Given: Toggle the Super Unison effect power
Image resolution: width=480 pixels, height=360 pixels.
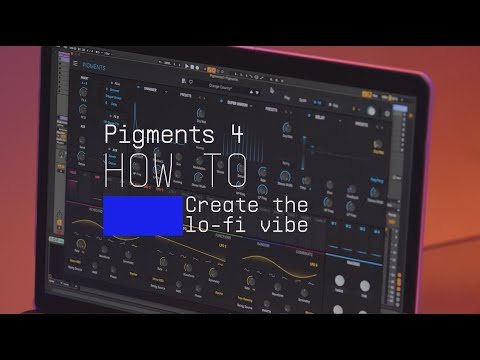Looking at the screenshot, I should (x=221, y=101).
